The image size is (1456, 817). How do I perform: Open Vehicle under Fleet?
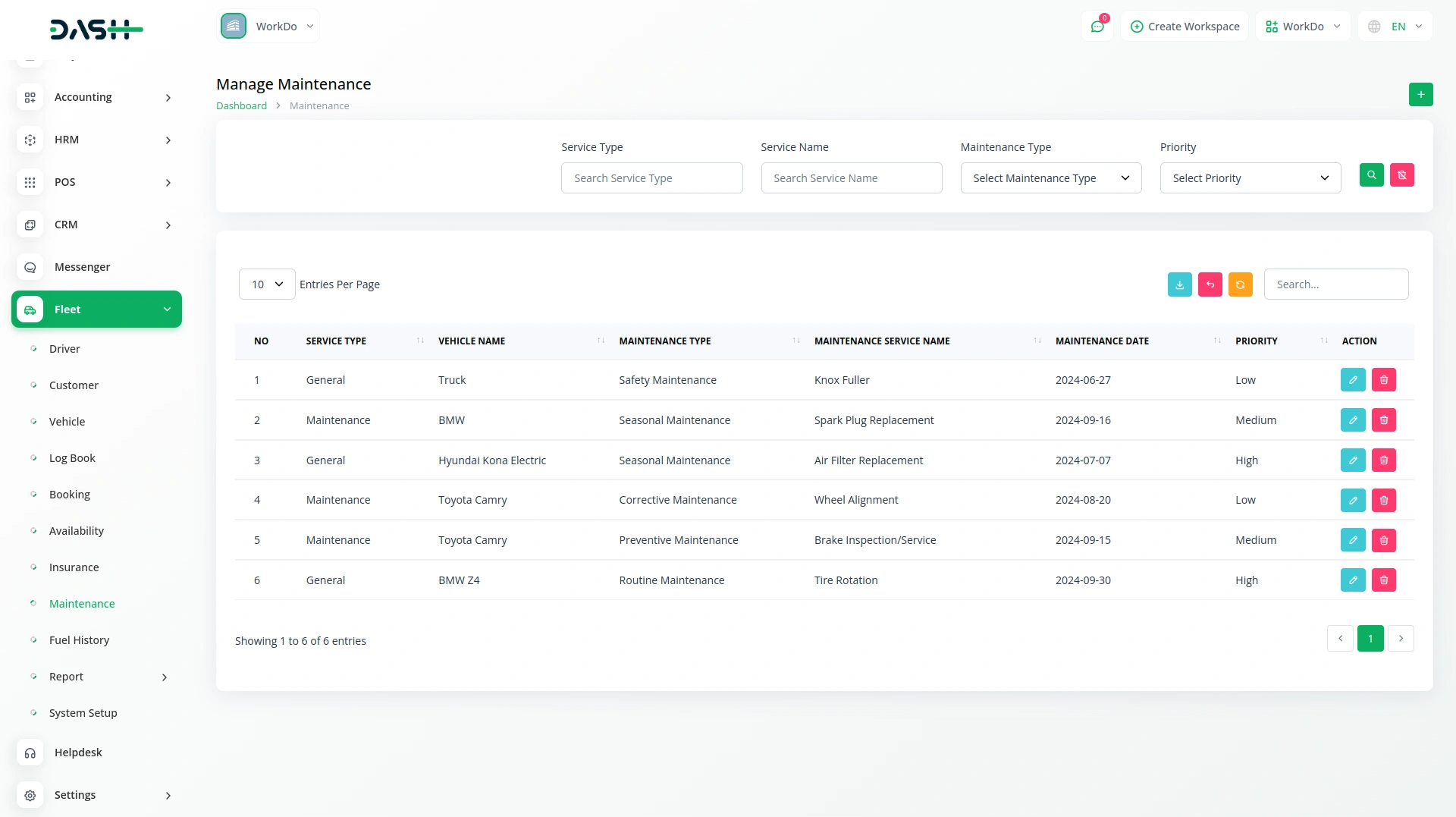pyautogui.click(x=67, y=422)
